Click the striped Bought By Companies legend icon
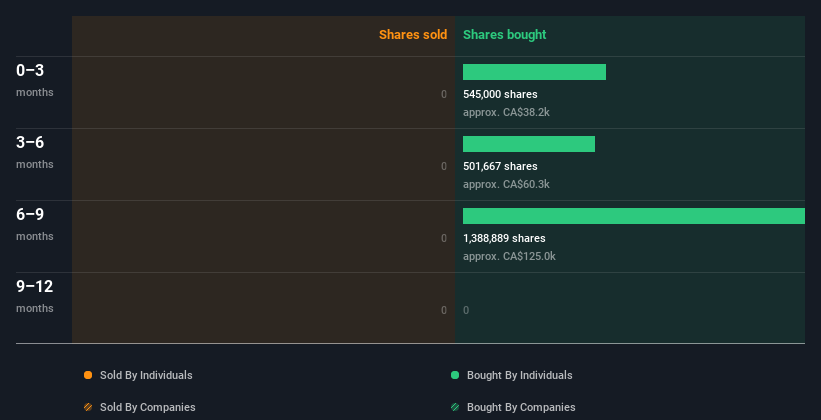Viewport: 821px width, 420px height. click(455, 407)
